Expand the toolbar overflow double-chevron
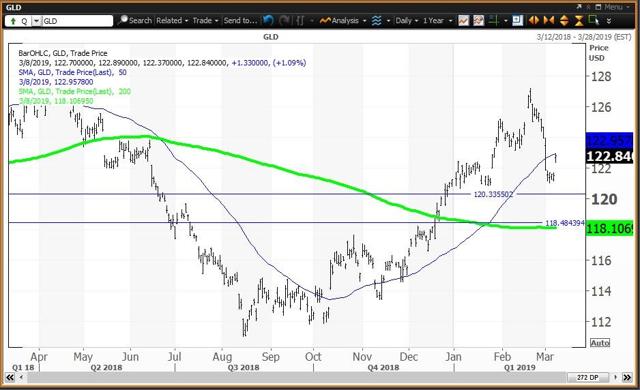The image size is (640, 390). click(609, 21)
